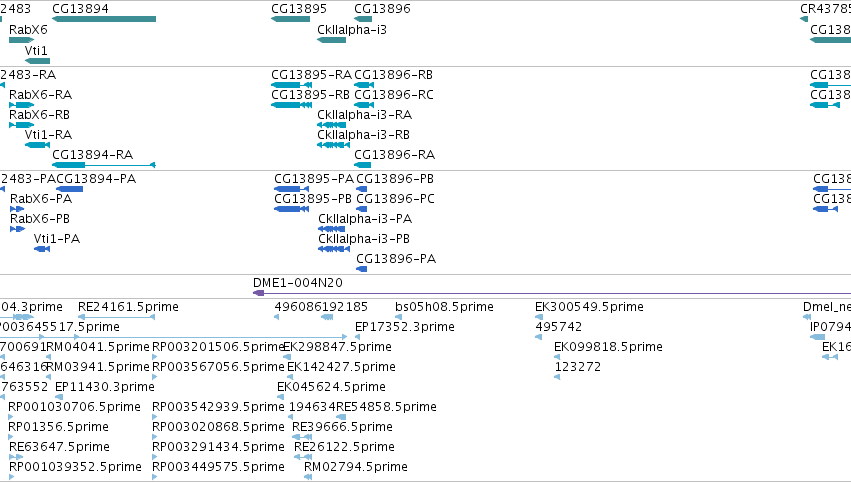Select the RP003020868.5prime EST label
This screenshot has width=851, height=482.
[x=218, y=427]
